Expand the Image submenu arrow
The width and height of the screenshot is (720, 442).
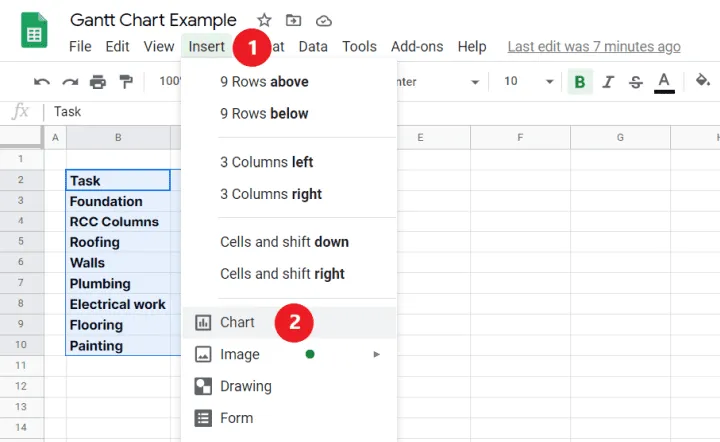[x=377, y=354]
